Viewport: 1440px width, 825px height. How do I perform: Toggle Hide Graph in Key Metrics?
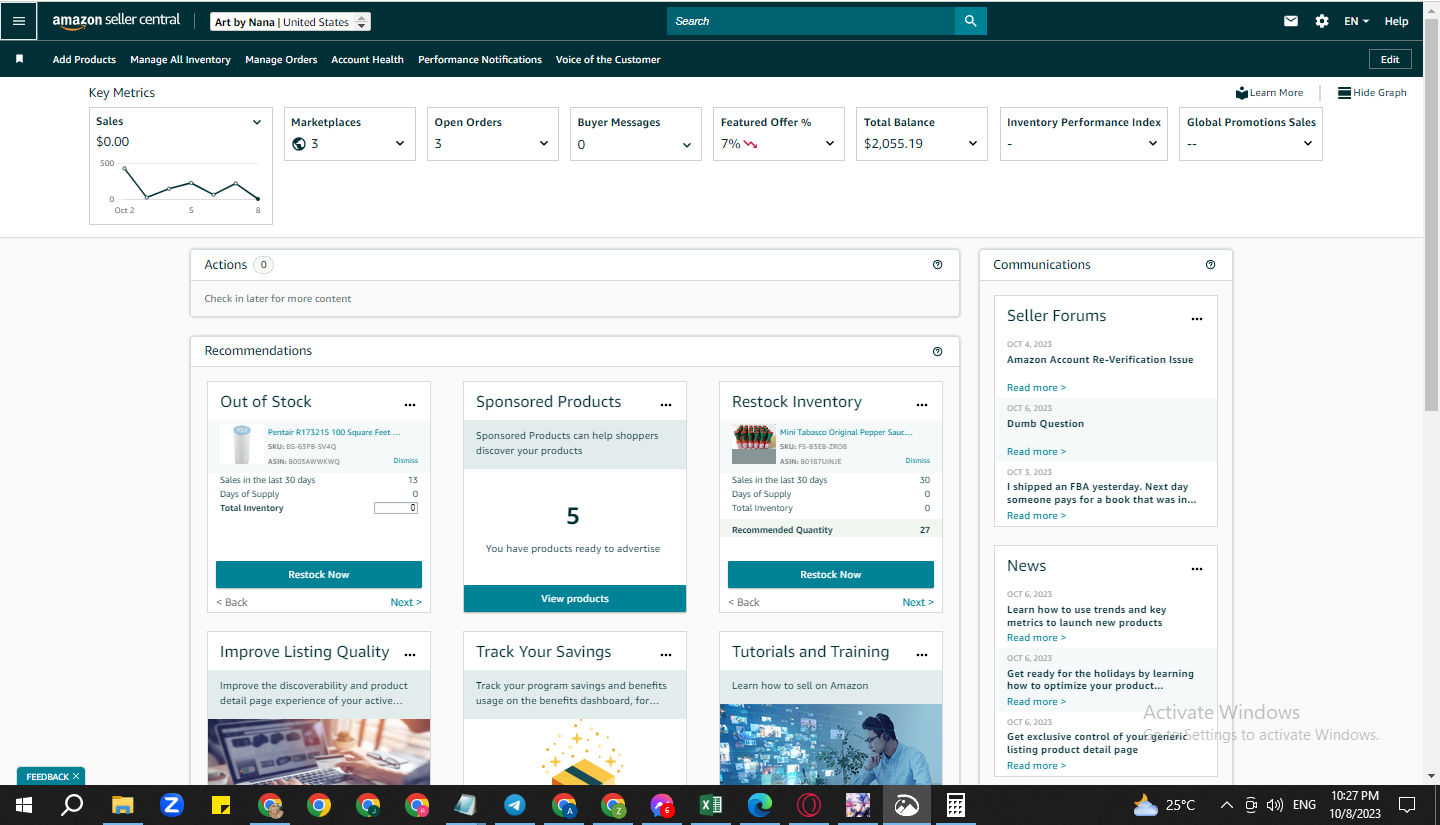[x=1372, y=93]
